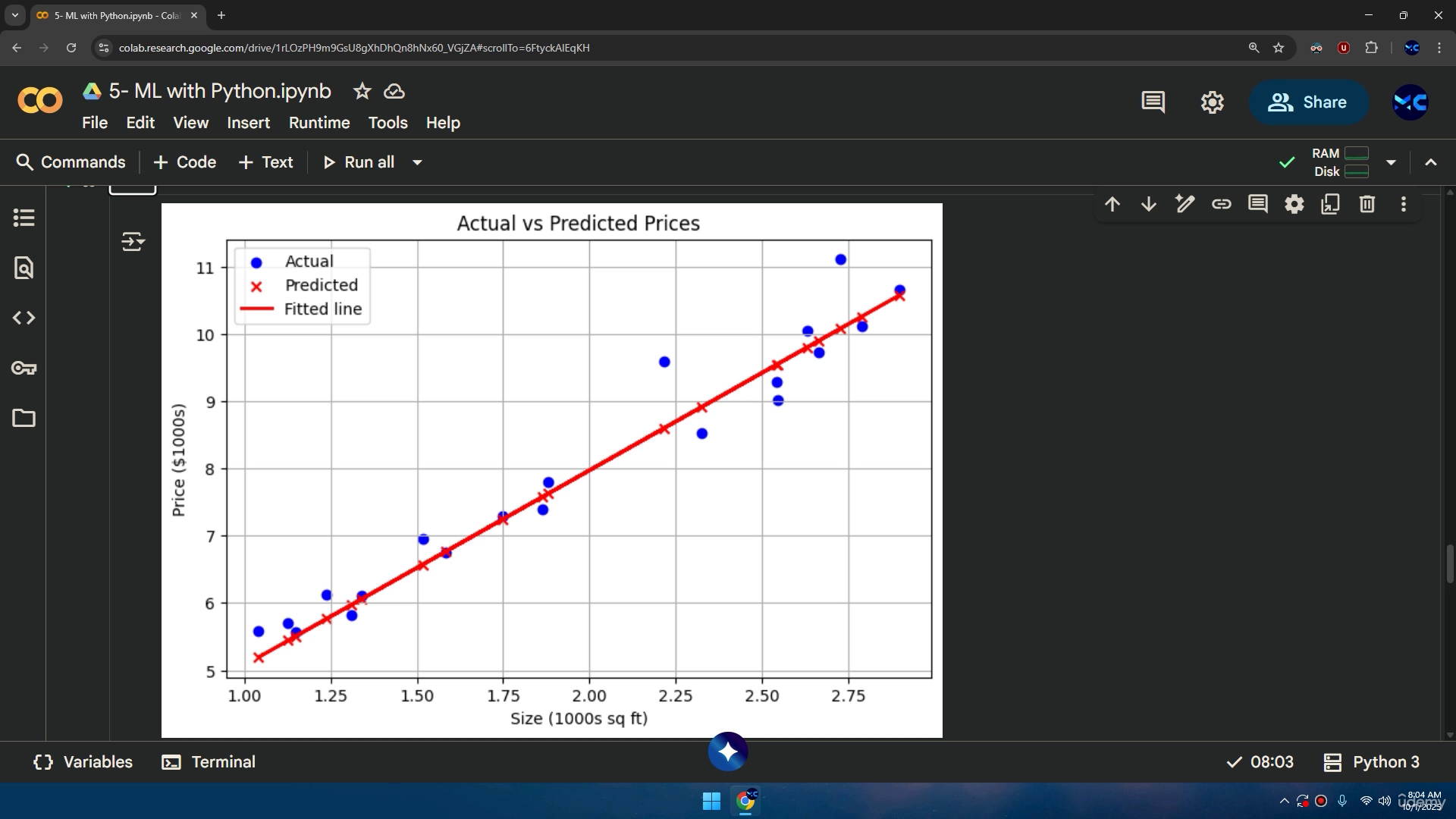Mirror cell in tab icon
Viewport: 1456px width, 819px height.
point(1331,204)
